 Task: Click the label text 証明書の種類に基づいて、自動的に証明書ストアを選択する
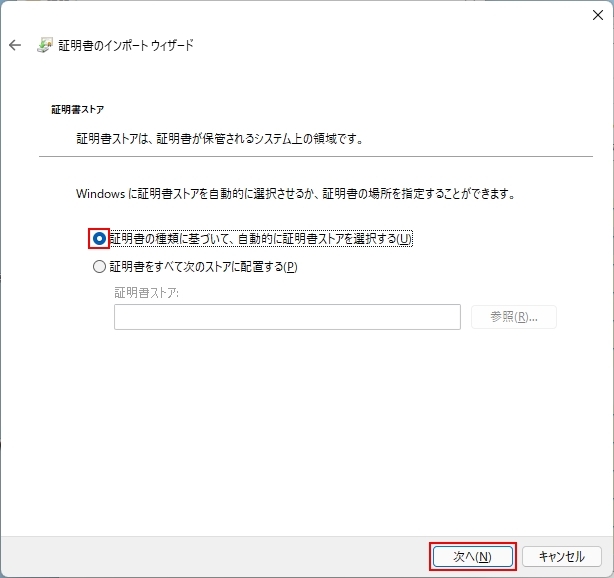(x=260, y=239)
